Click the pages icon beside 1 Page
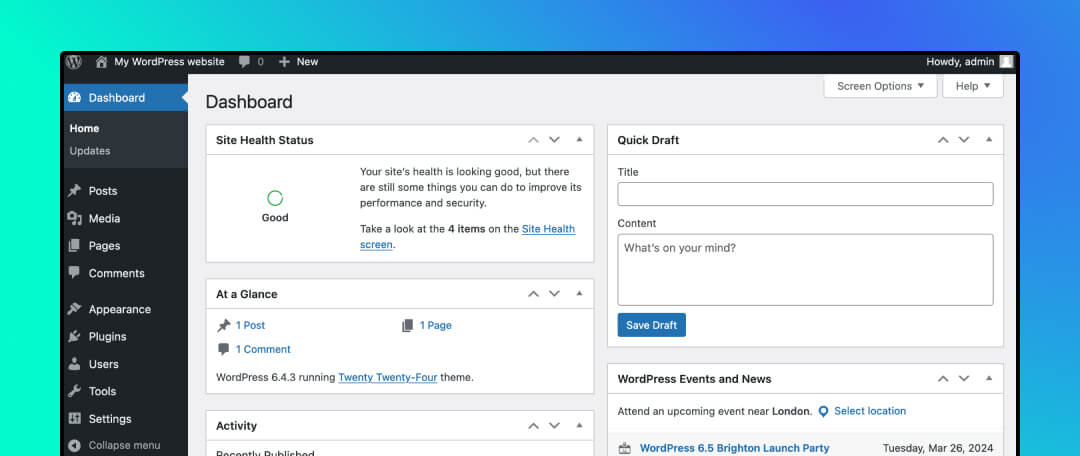 [x=408, y=326]
